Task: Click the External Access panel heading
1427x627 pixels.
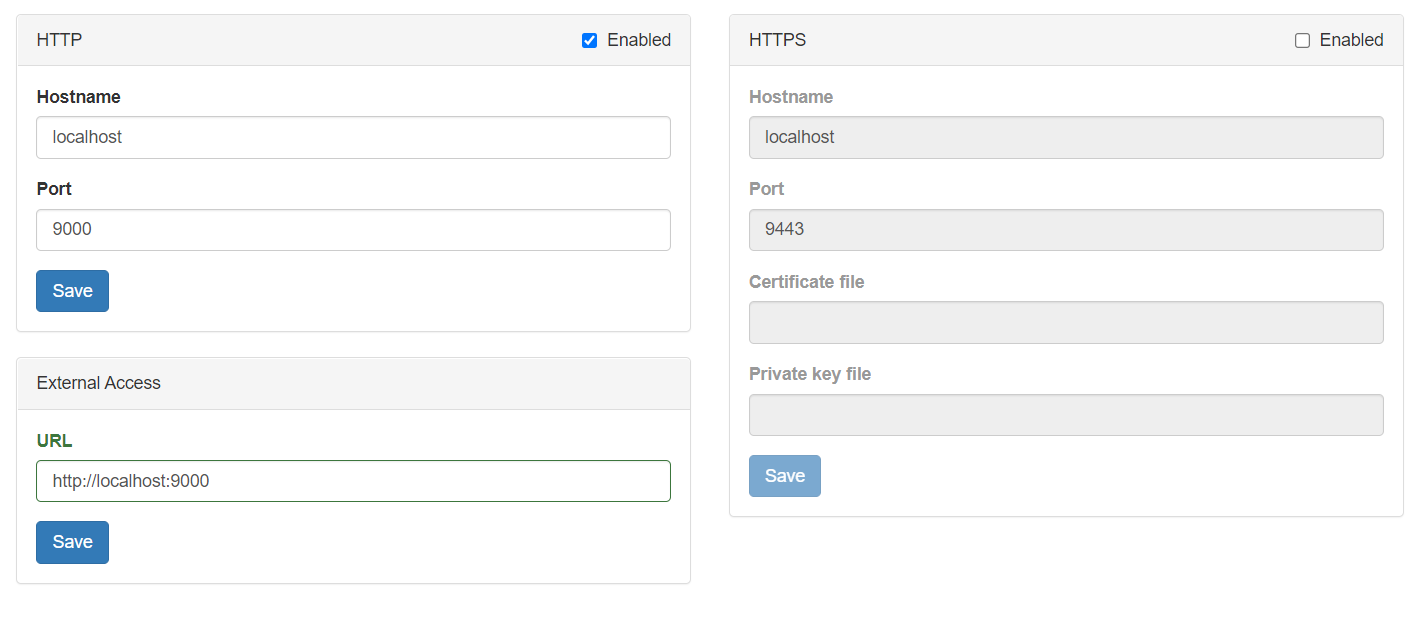Action: [x=99, y=383]
